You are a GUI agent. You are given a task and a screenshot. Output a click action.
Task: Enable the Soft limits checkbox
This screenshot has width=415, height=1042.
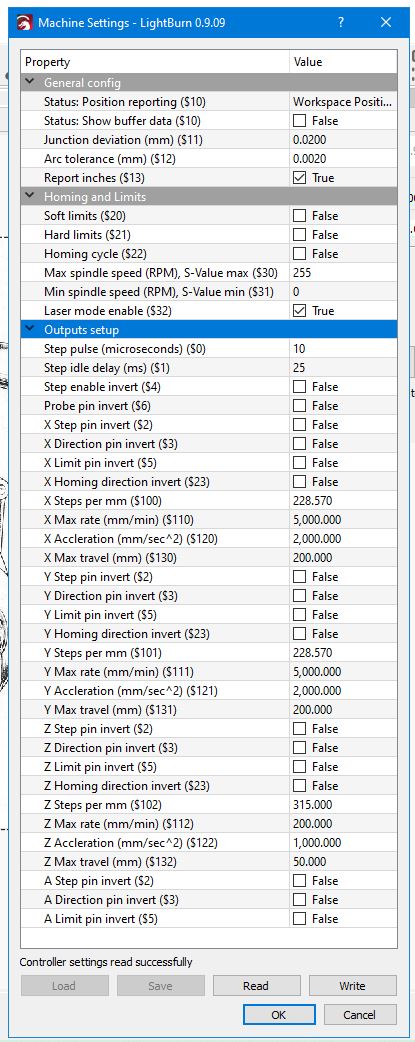click(x=299, y=216)
